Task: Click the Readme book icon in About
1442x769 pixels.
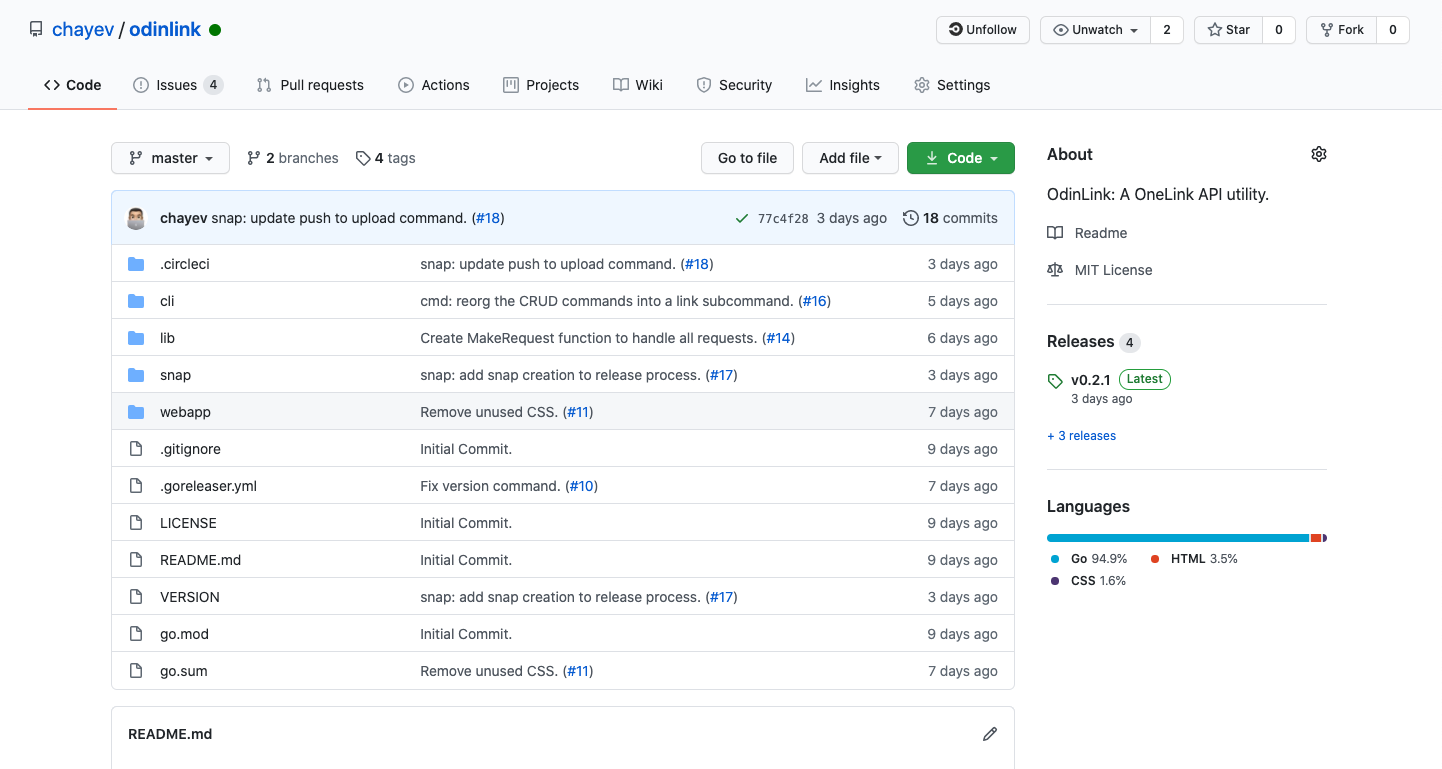Action: pyautogui.click(x=1055, y=233)
